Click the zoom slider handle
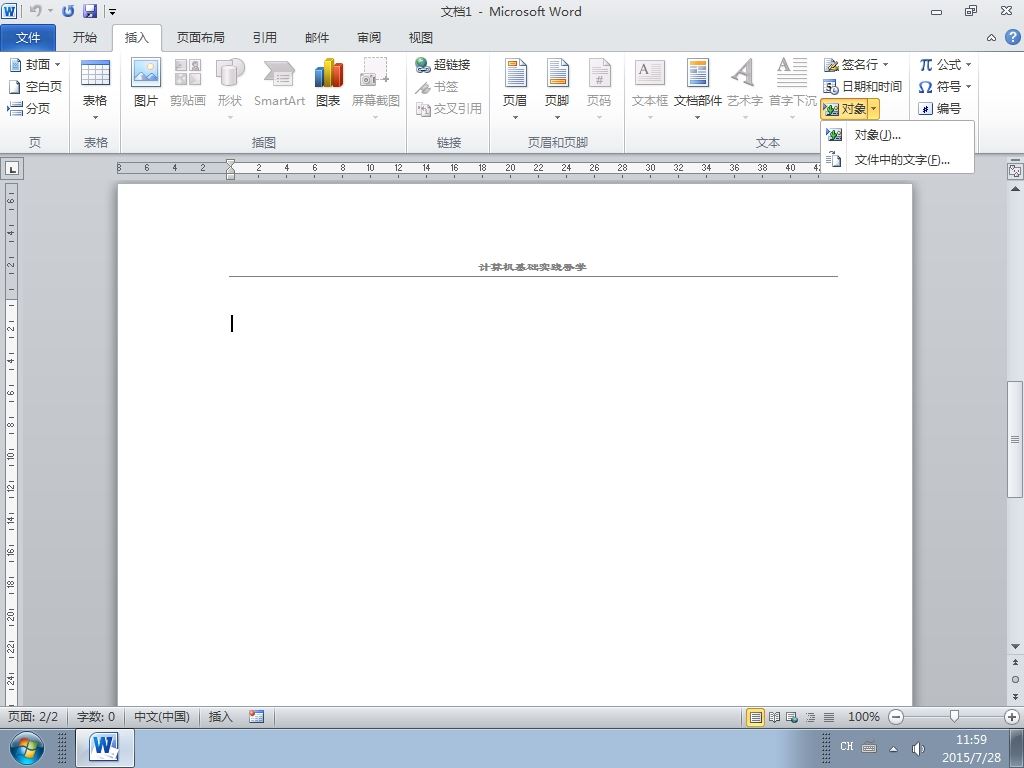The width and height of the screenshot is (1024, 768). (954, 716)
